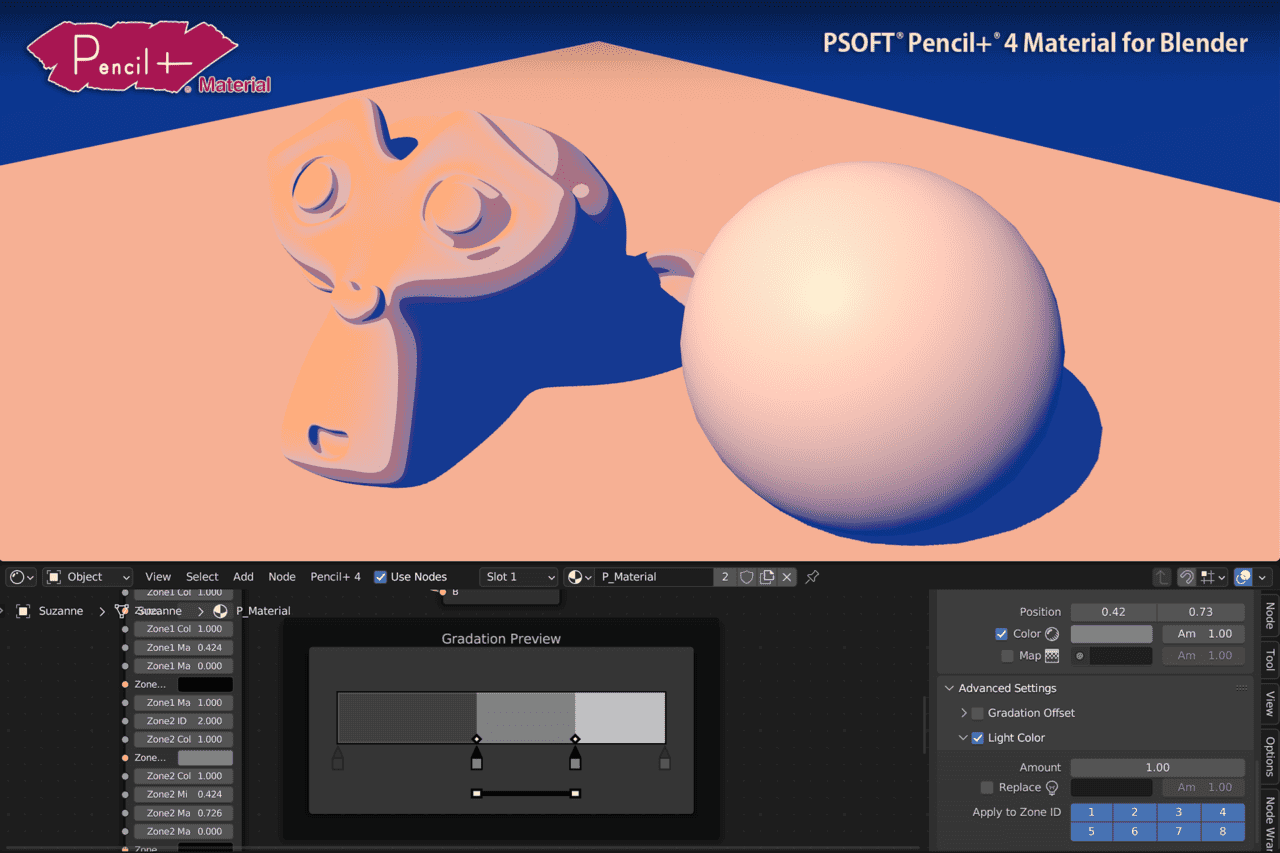Toggle the fake user shield icon
Screen dimensions: 1280x853
[747, 577]
